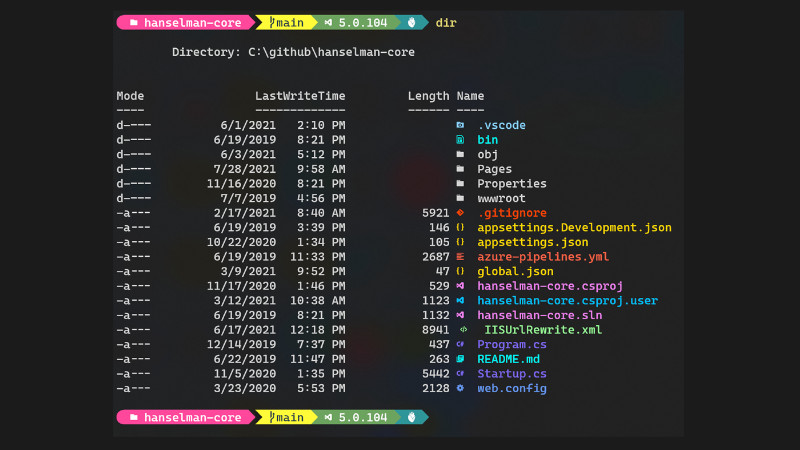Image resolution: width=800 pixels, height=450 pixels.
Task: Select hanselman-core.sln file name
Action: (540, 315)
